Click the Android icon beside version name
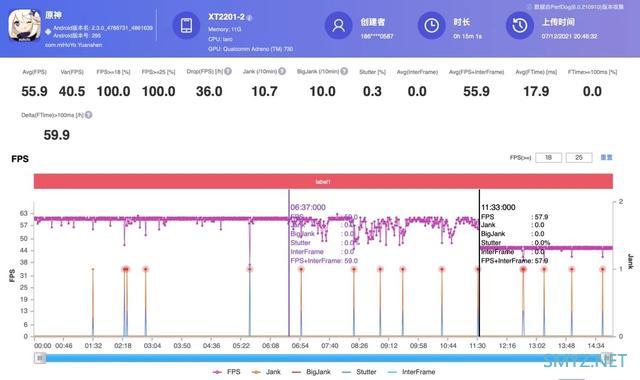Screen dimensions: 640x380 coord(48,31)
